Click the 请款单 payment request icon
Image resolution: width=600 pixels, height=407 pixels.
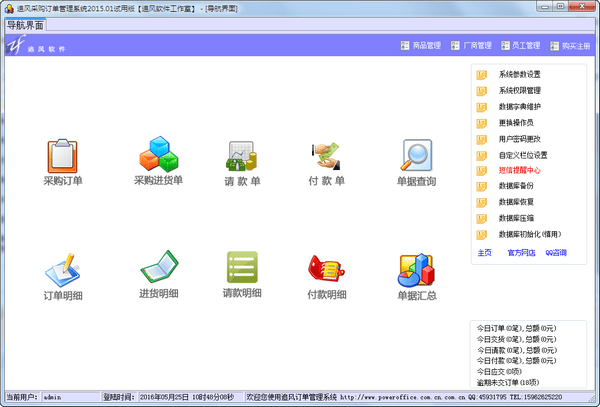click(x=241, y=155)
